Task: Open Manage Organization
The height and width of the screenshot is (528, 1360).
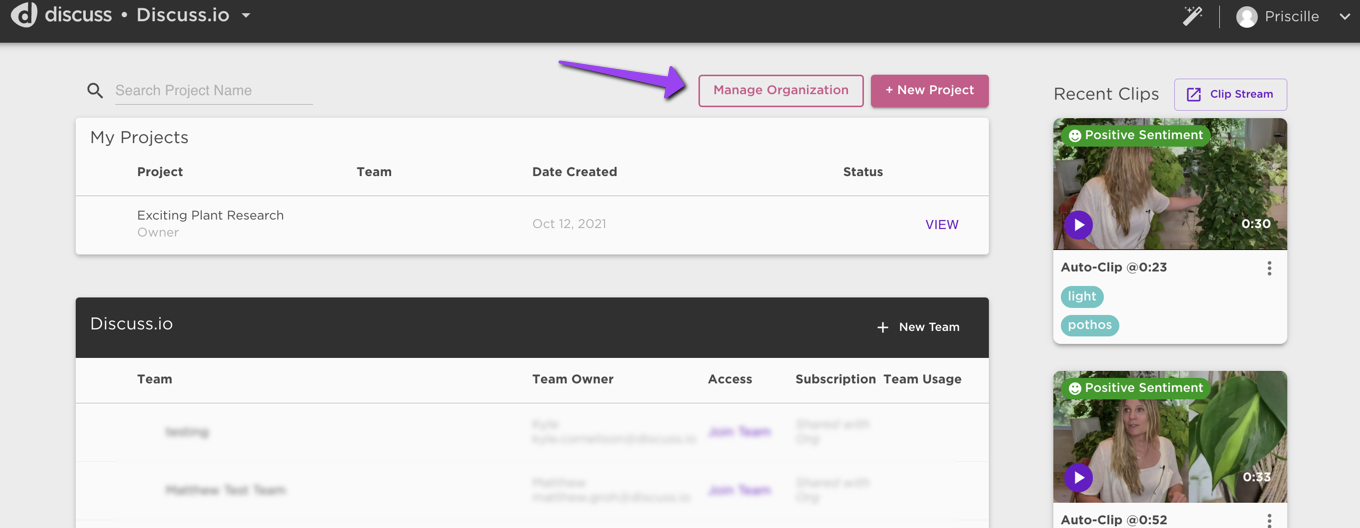Action: pyautogui.click(x=781, y=90)
